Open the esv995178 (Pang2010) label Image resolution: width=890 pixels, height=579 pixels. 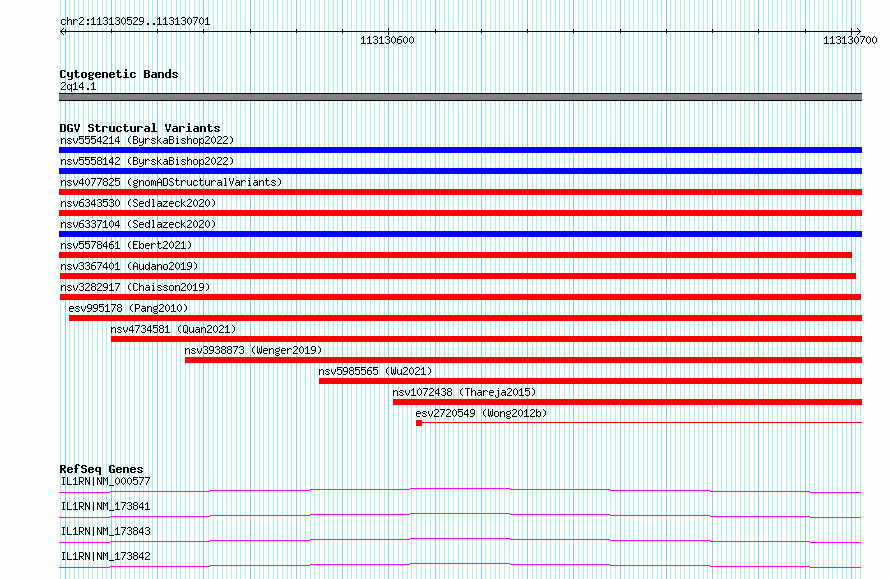tap(128, 308)
